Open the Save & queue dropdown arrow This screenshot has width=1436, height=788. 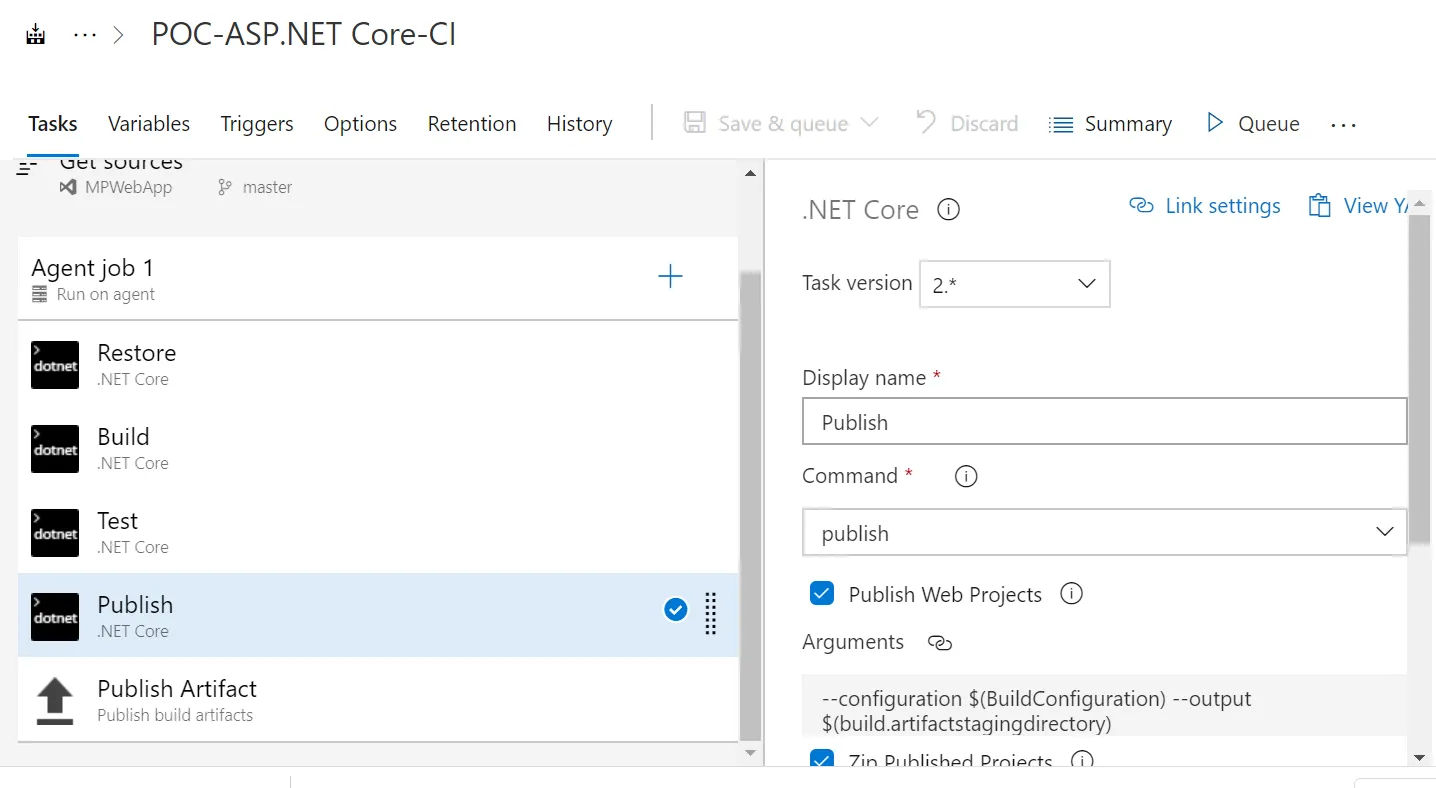point(869,123)
